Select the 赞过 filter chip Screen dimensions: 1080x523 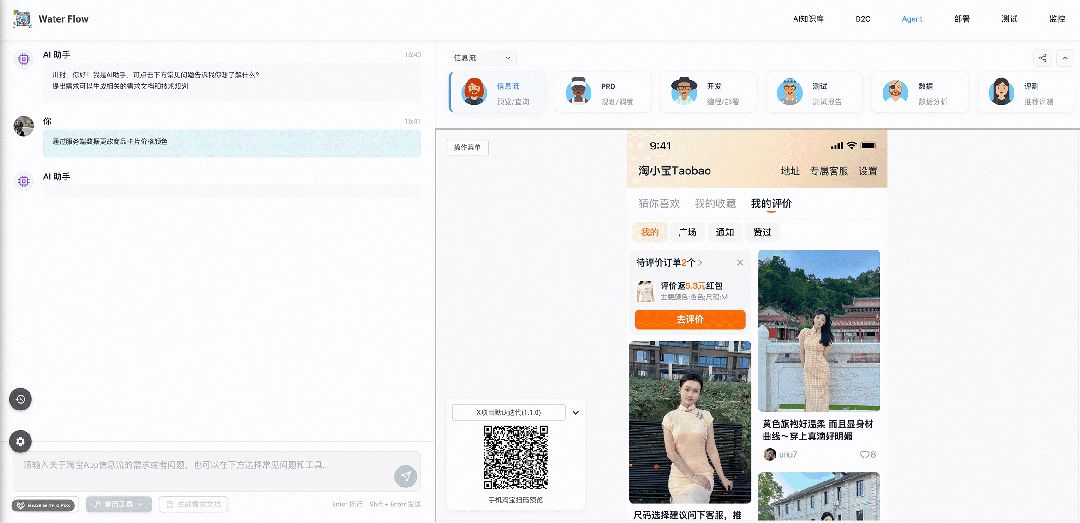tap(762, 232)
